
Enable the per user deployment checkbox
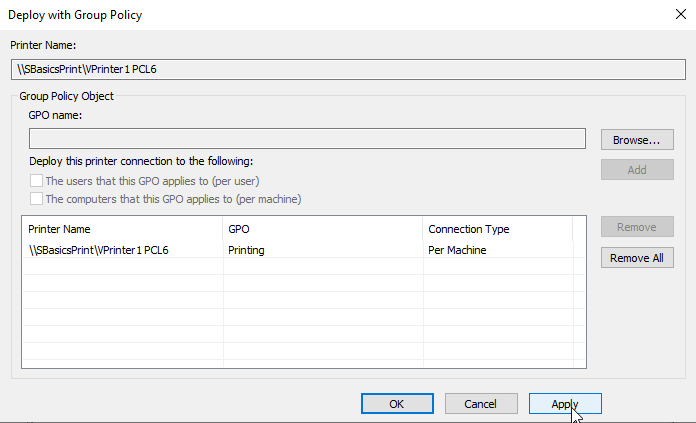pyautogui.click(x=36, y=181)
